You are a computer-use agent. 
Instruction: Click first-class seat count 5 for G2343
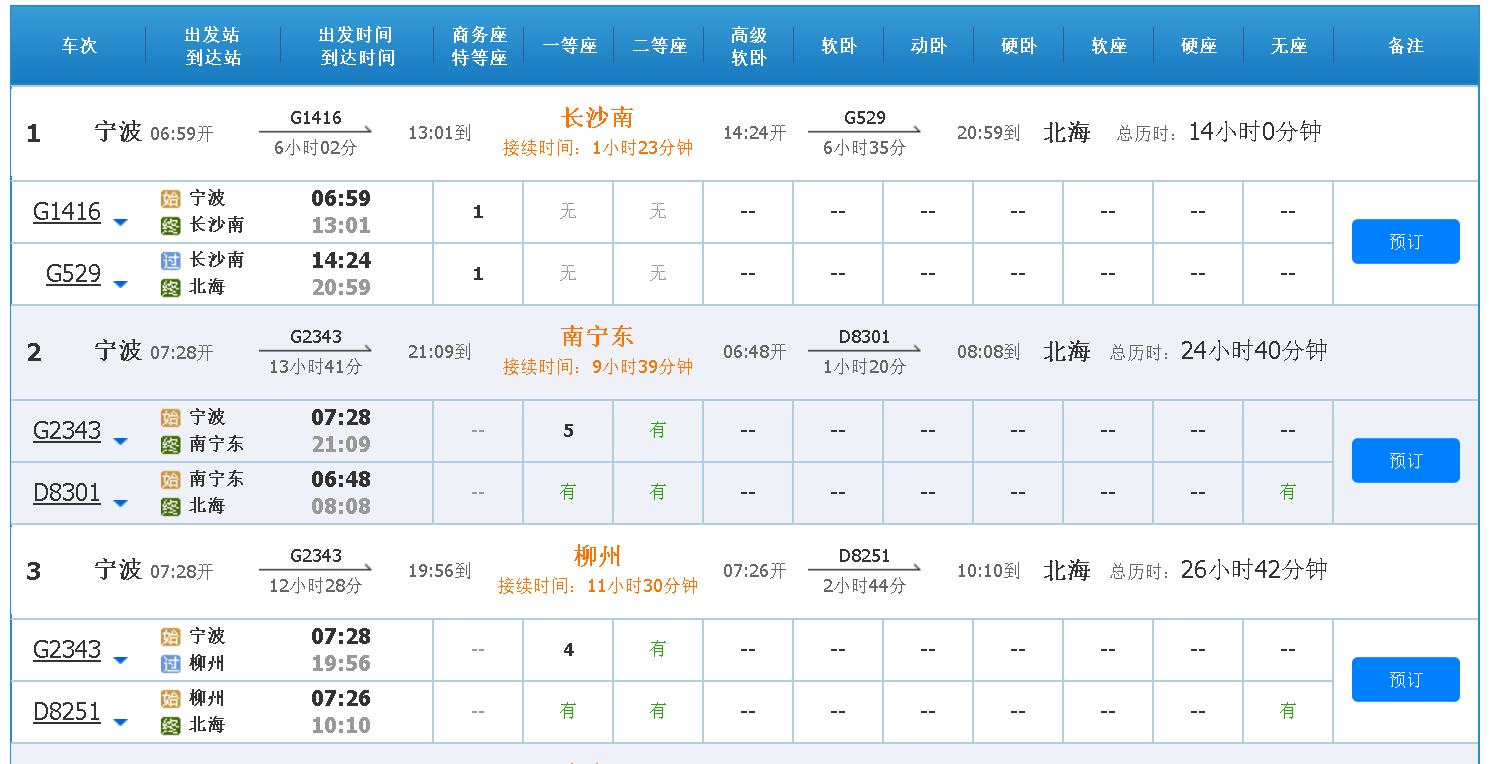(568, 431)
